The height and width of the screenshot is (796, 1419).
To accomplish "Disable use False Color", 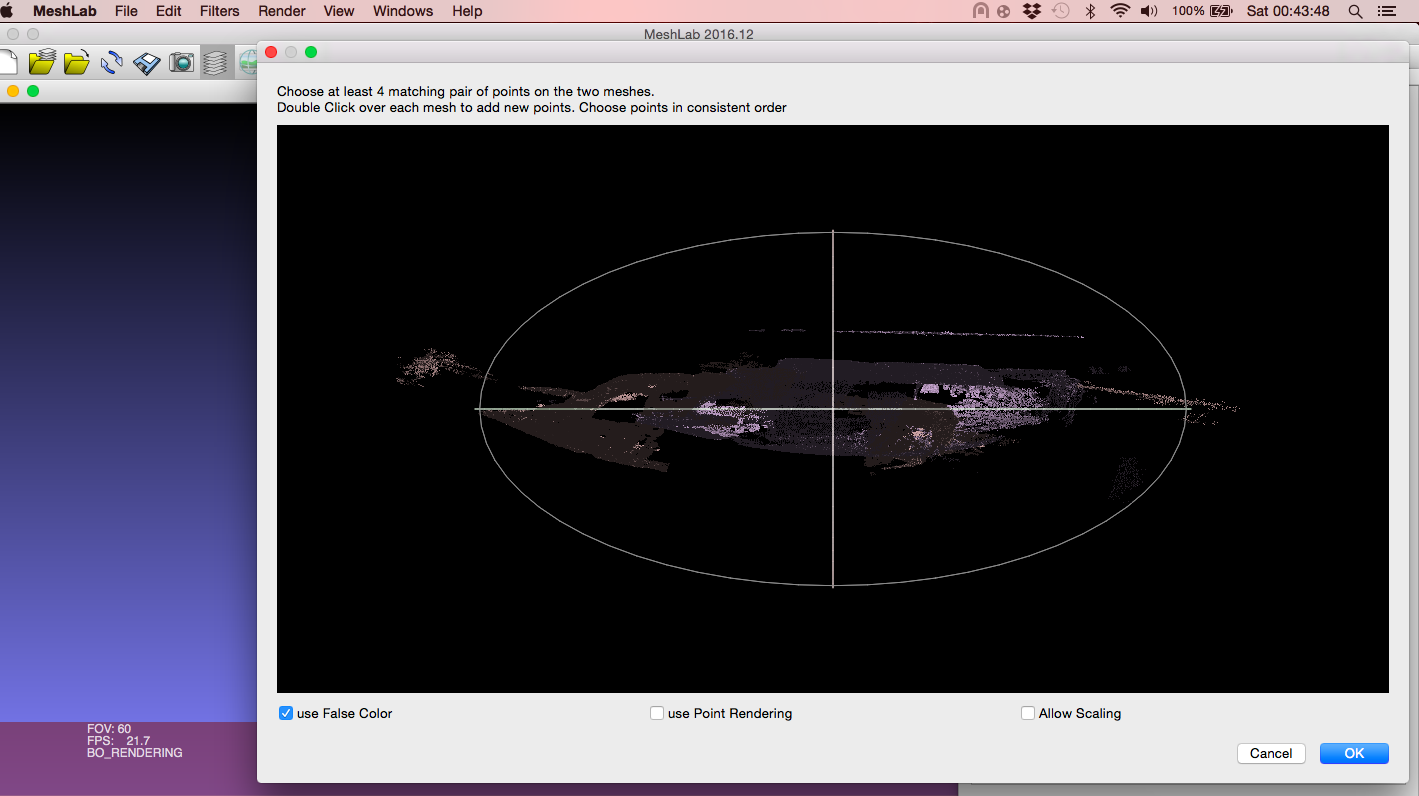I will tap(286, 713).
